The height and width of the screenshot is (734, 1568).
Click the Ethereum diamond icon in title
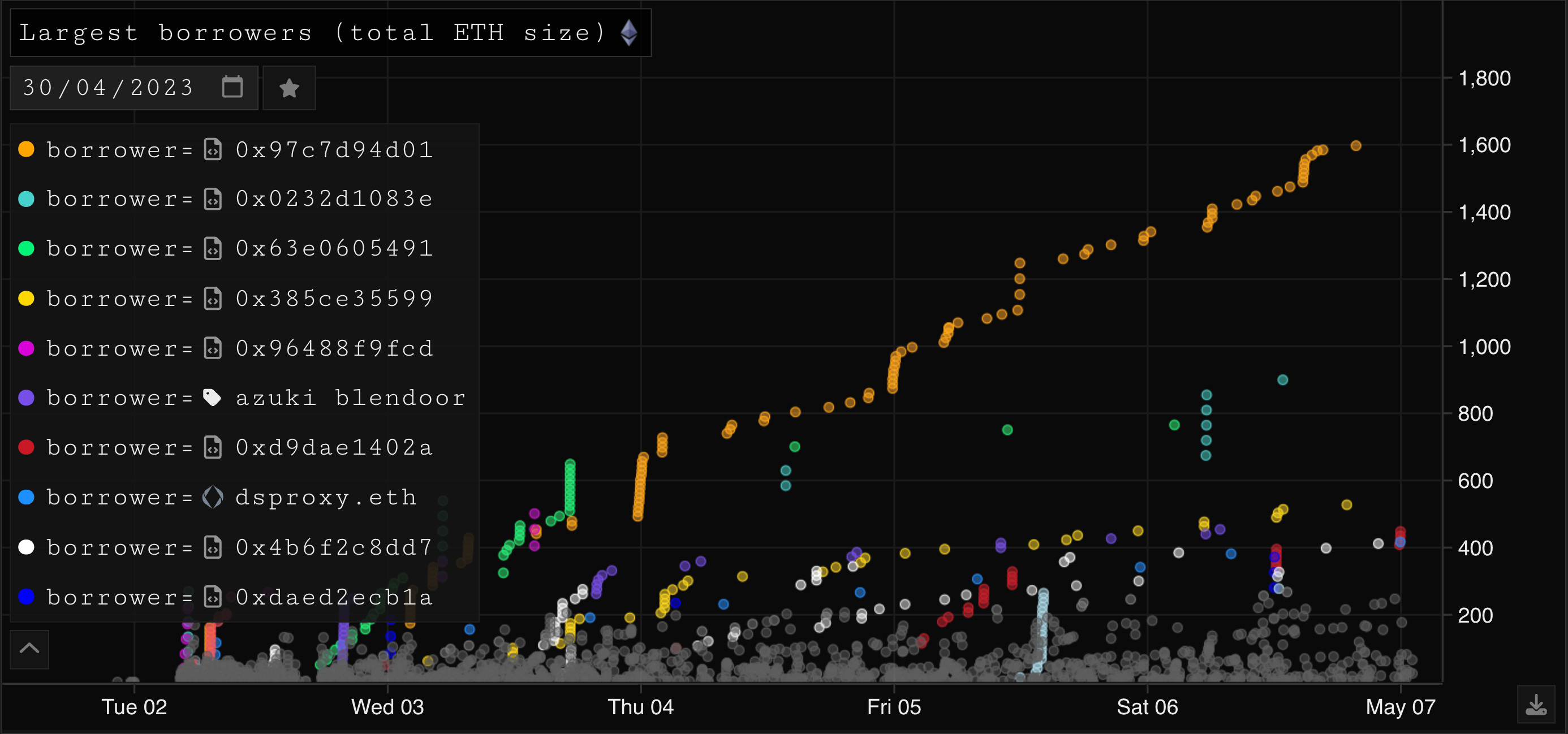(629, 33)
